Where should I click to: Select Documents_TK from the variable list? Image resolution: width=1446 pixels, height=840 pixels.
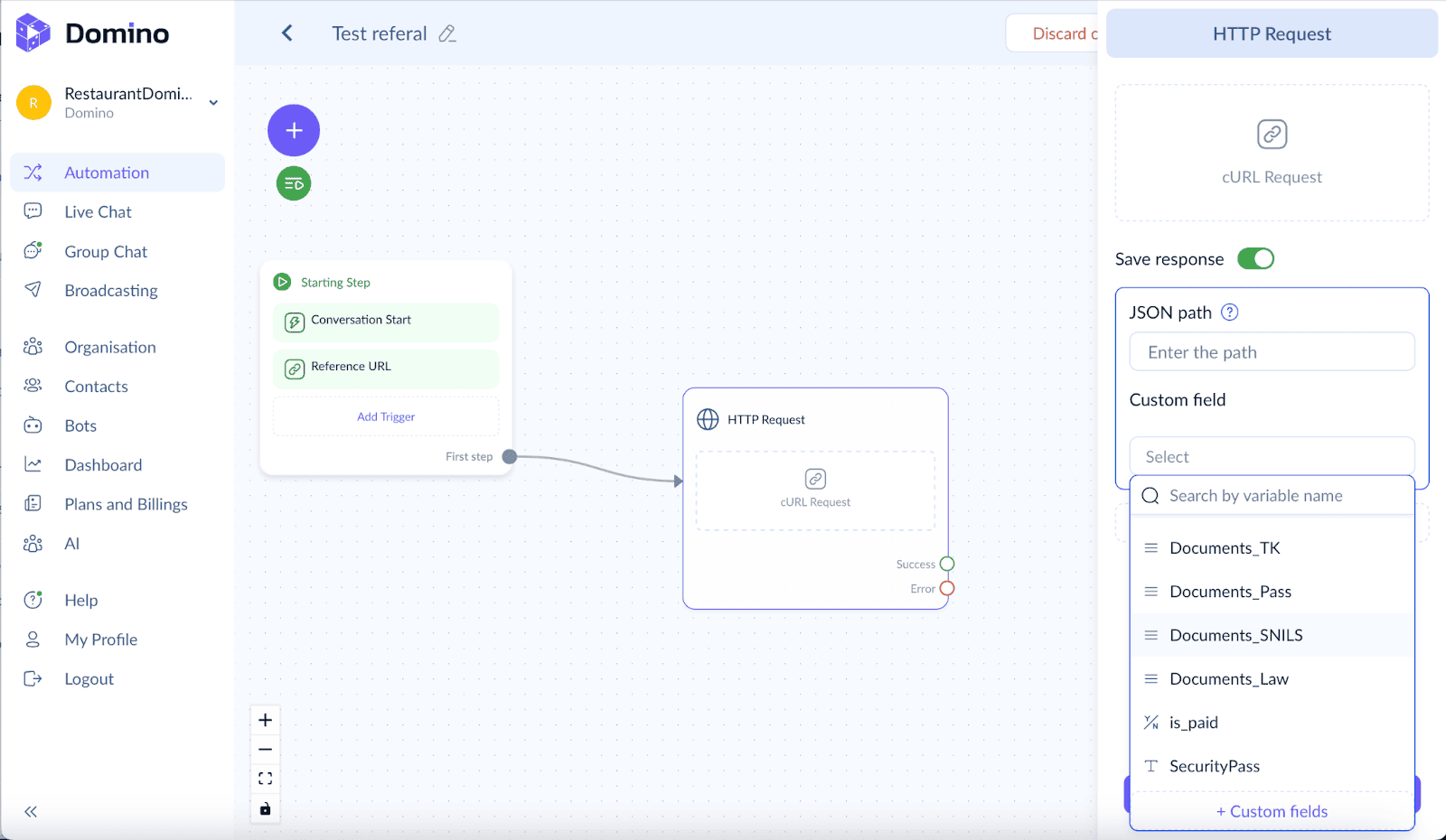tap(1272, 548)
